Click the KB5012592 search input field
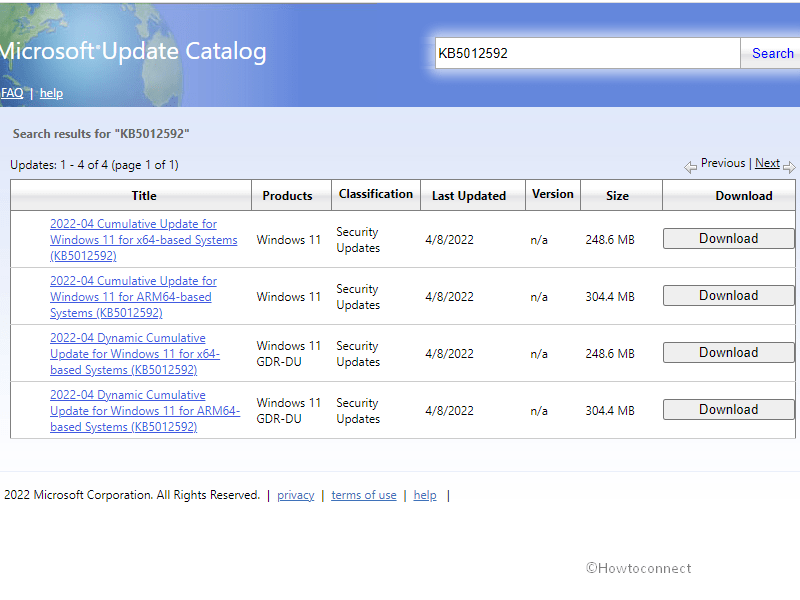Viewport: 800px width, 600px height. pos(587,53)
